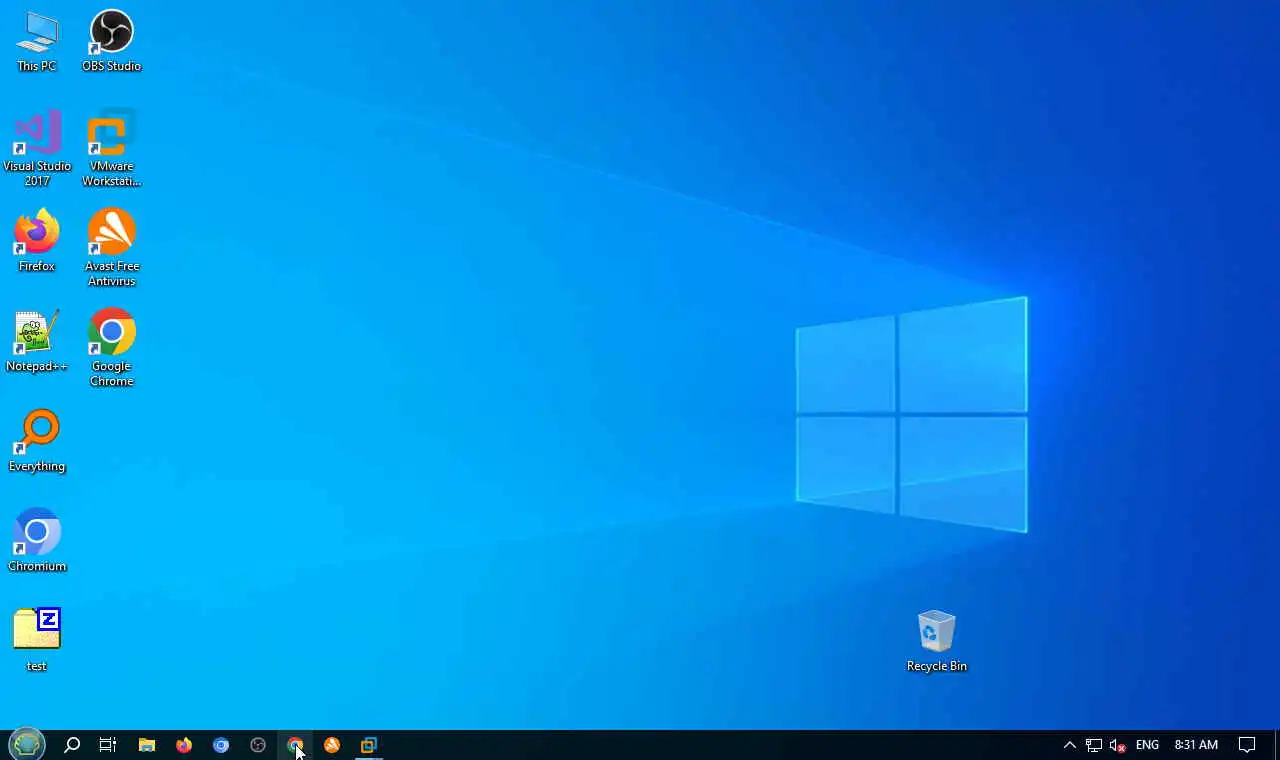Open the 8:31 AM clock calendar
Image resolution: width=1280 pixels, height=760 pixels.
pyautogui.click(x=1196, y=745)
